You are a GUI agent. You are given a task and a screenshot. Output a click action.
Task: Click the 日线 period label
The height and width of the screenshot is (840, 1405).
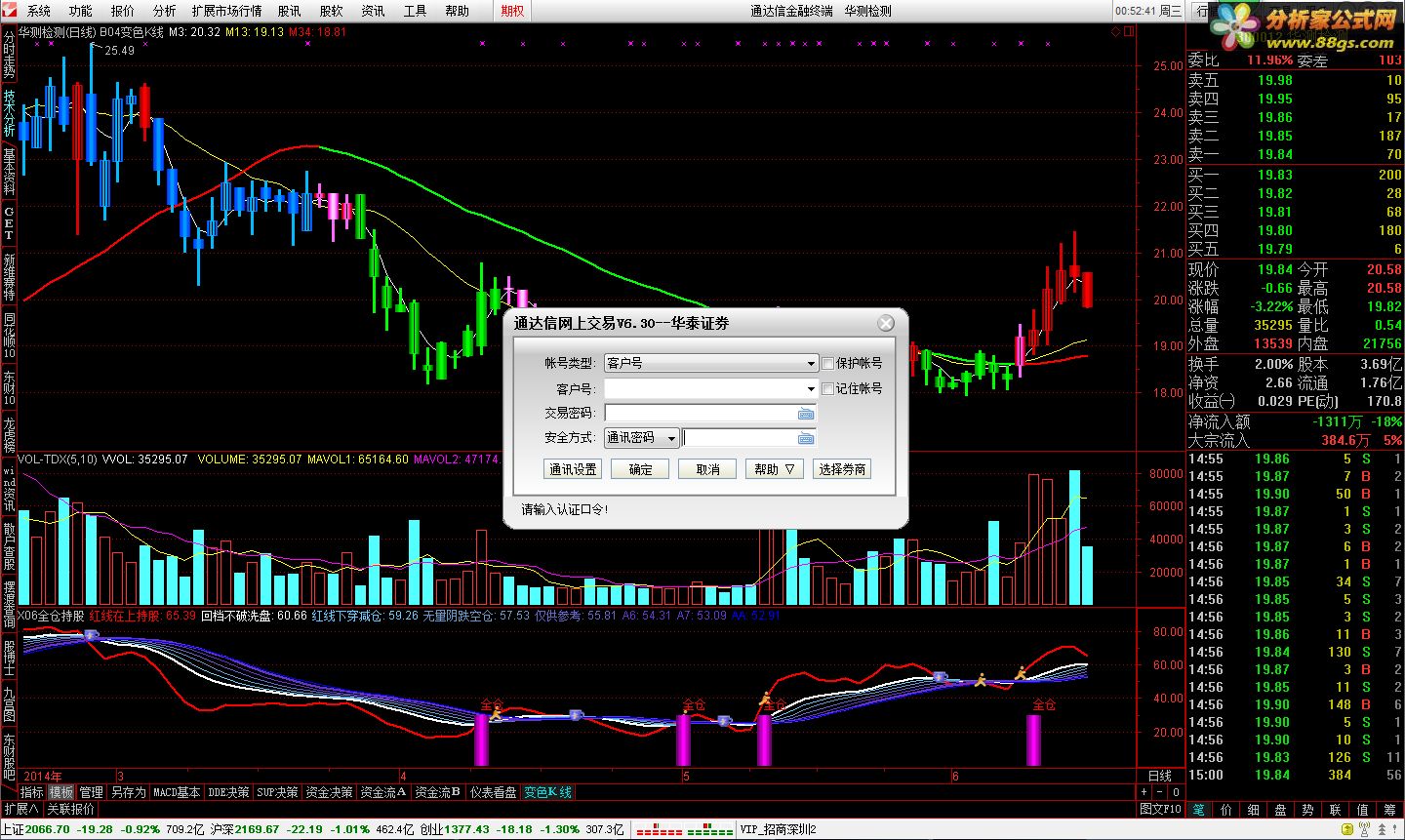(x=1160, y=776)
